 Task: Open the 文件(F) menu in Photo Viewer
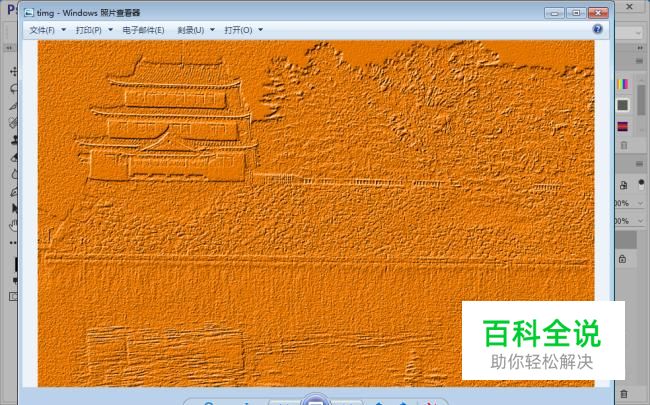[x=42, y=30]
